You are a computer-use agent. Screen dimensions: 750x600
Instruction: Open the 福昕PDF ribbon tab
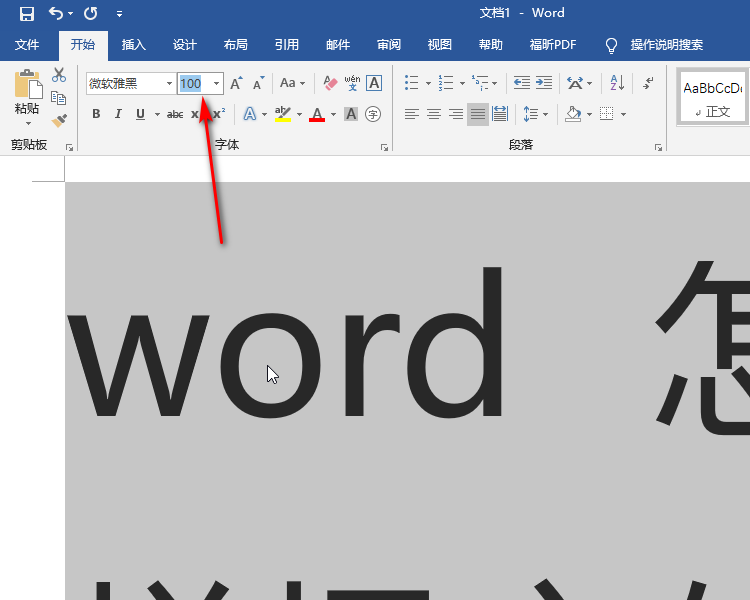[553, 45]
